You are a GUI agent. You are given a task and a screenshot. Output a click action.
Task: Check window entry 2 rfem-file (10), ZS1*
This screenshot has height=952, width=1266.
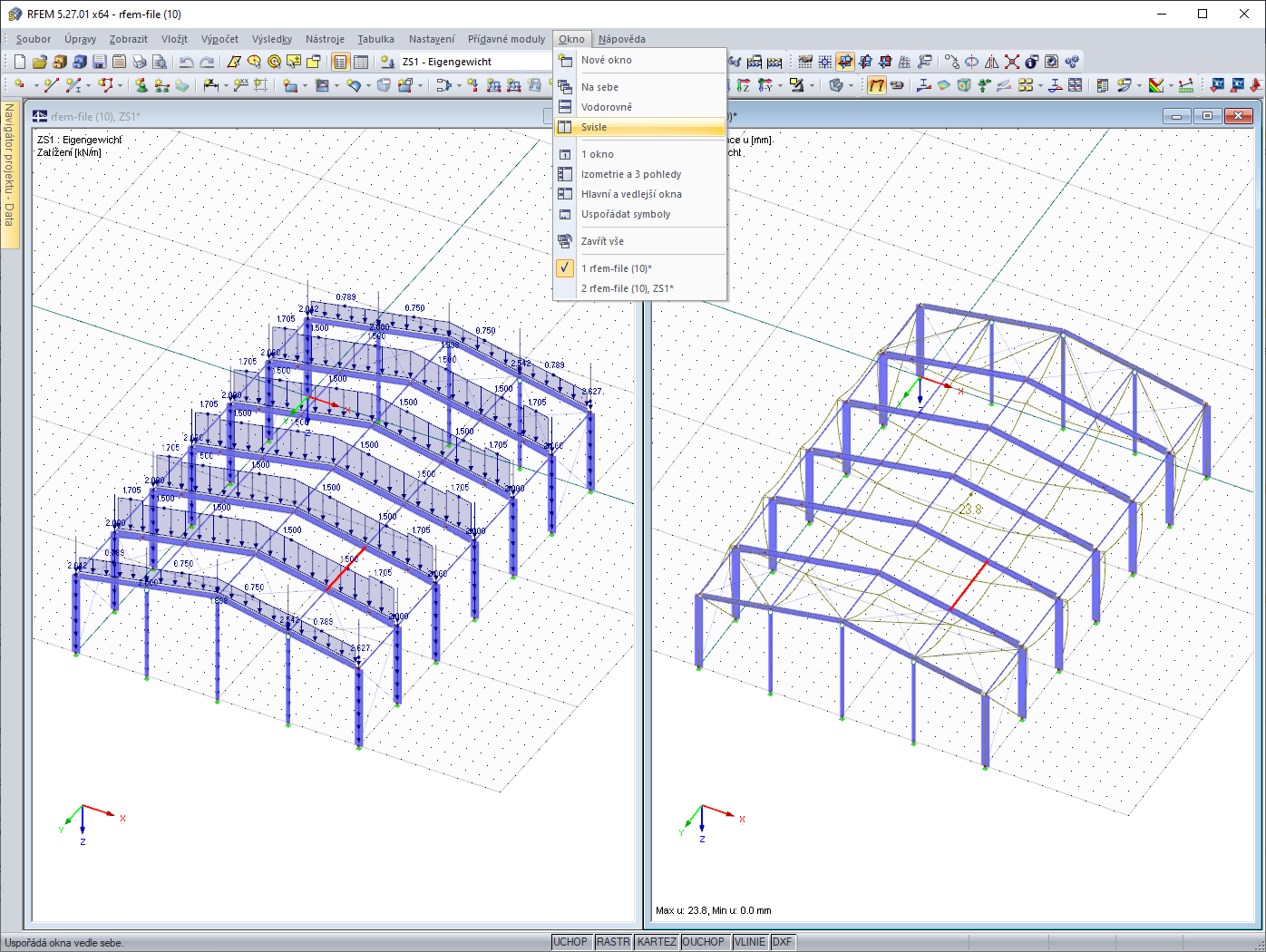[627, 288]
